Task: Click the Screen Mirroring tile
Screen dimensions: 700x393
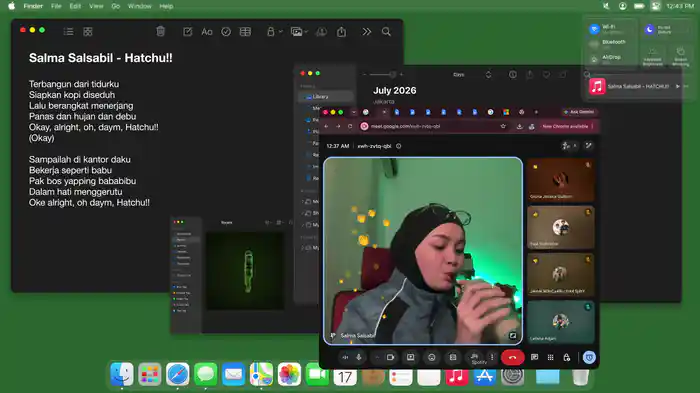Action: 680,56
